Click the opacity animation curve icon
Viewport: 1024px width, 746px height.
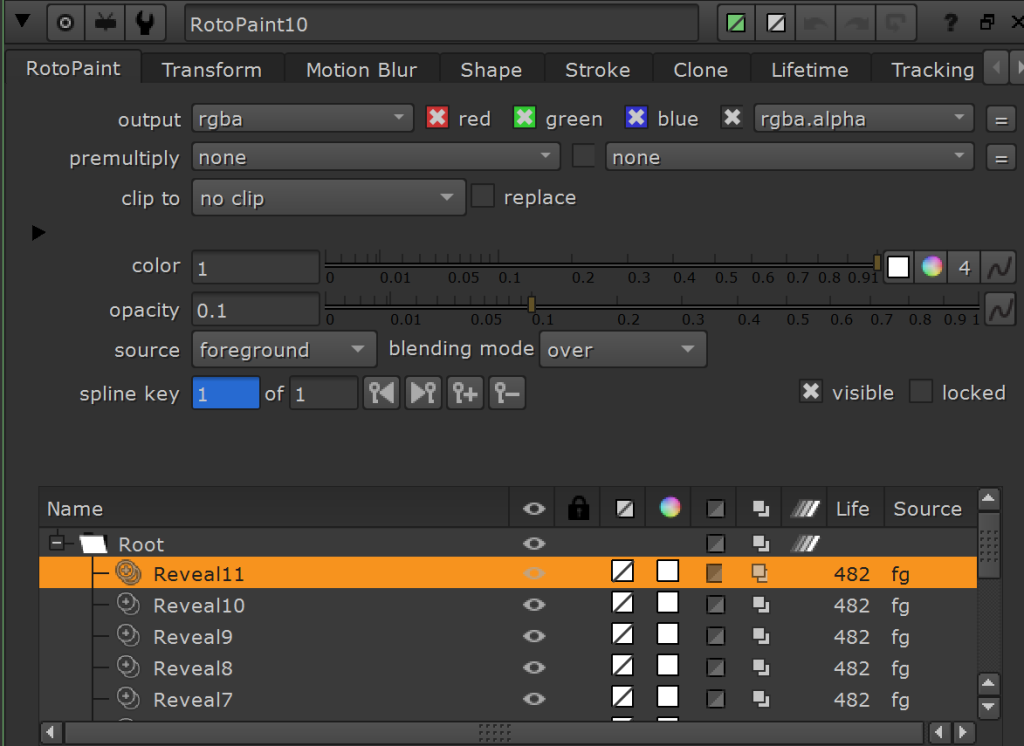999,310
